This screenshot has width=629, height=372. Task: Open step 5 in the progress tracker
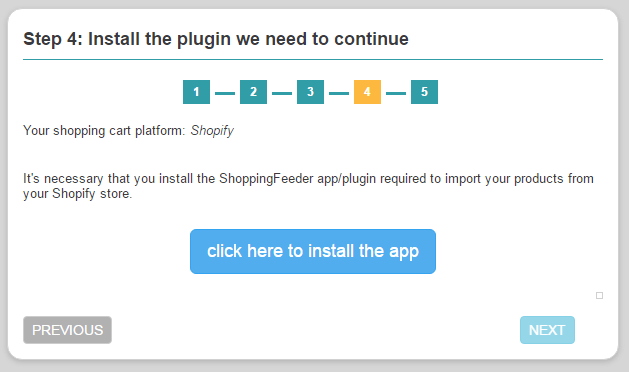424,92
